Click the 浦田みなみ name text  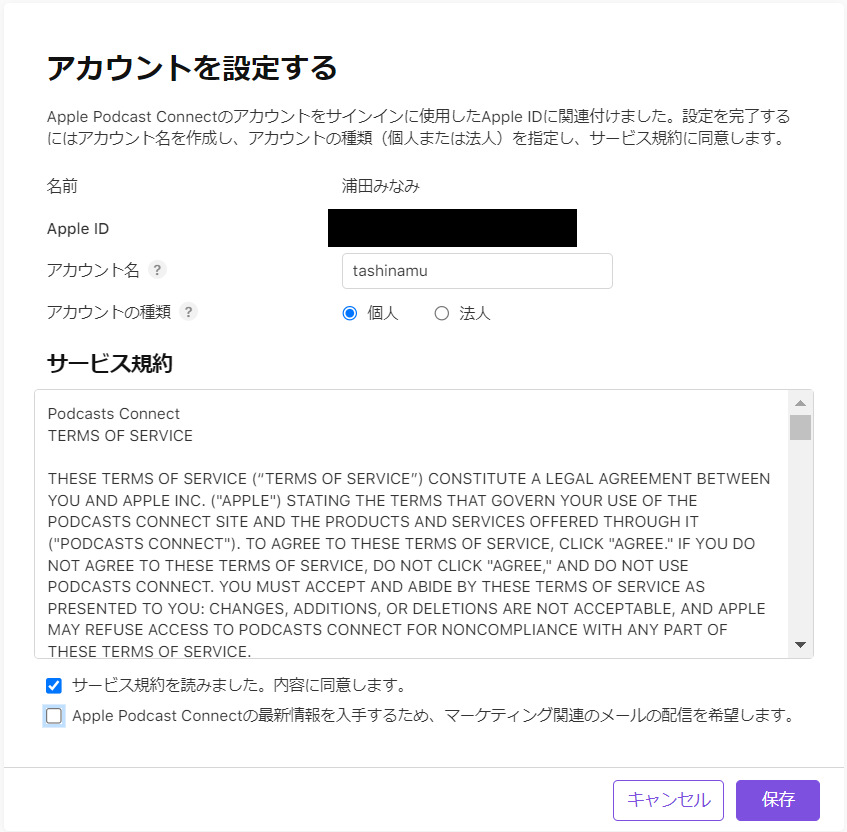[x=381, y=186]
